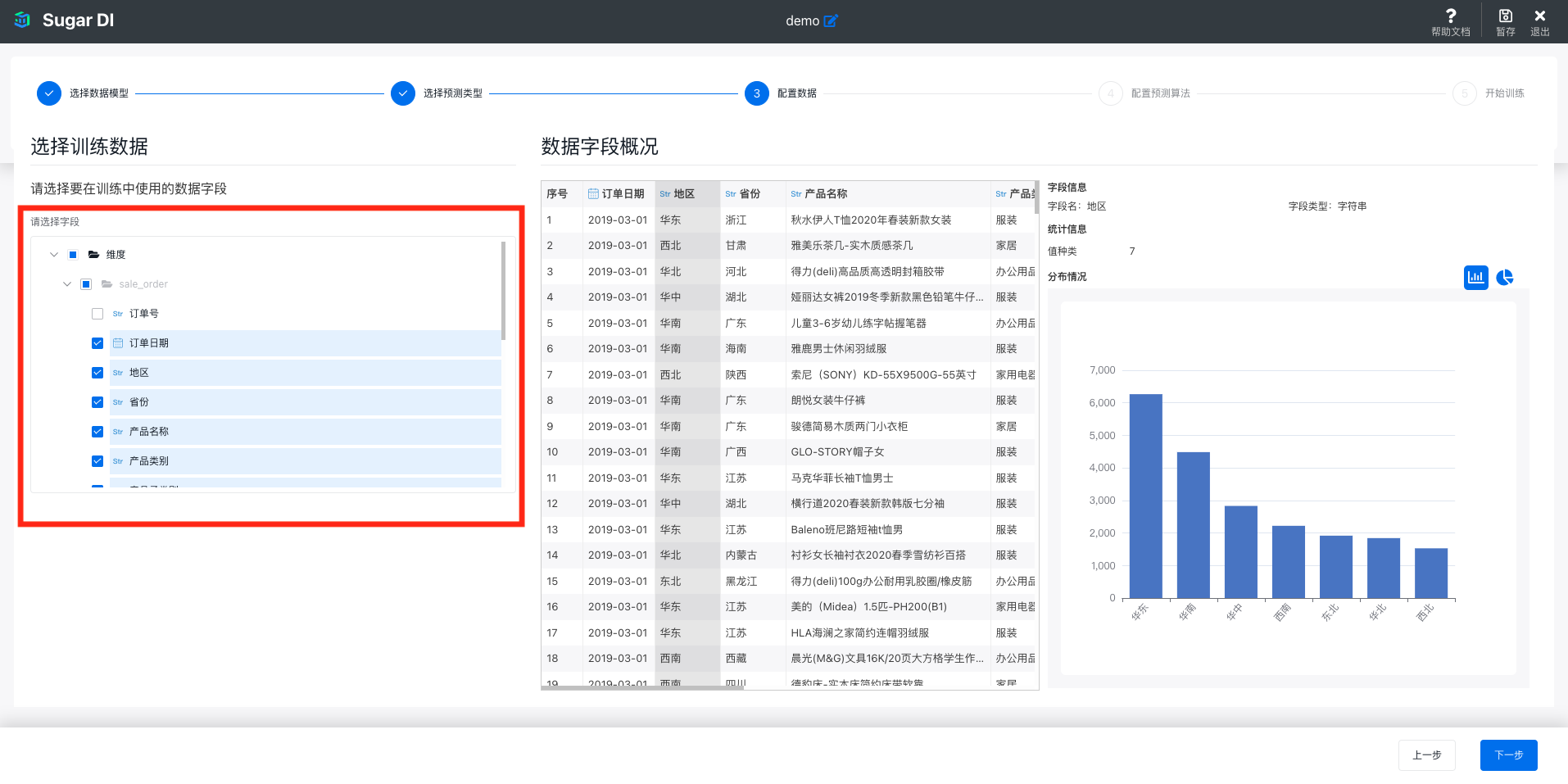
Task: Click cell GLO-STORY帽子女
Action: [837, 452]
